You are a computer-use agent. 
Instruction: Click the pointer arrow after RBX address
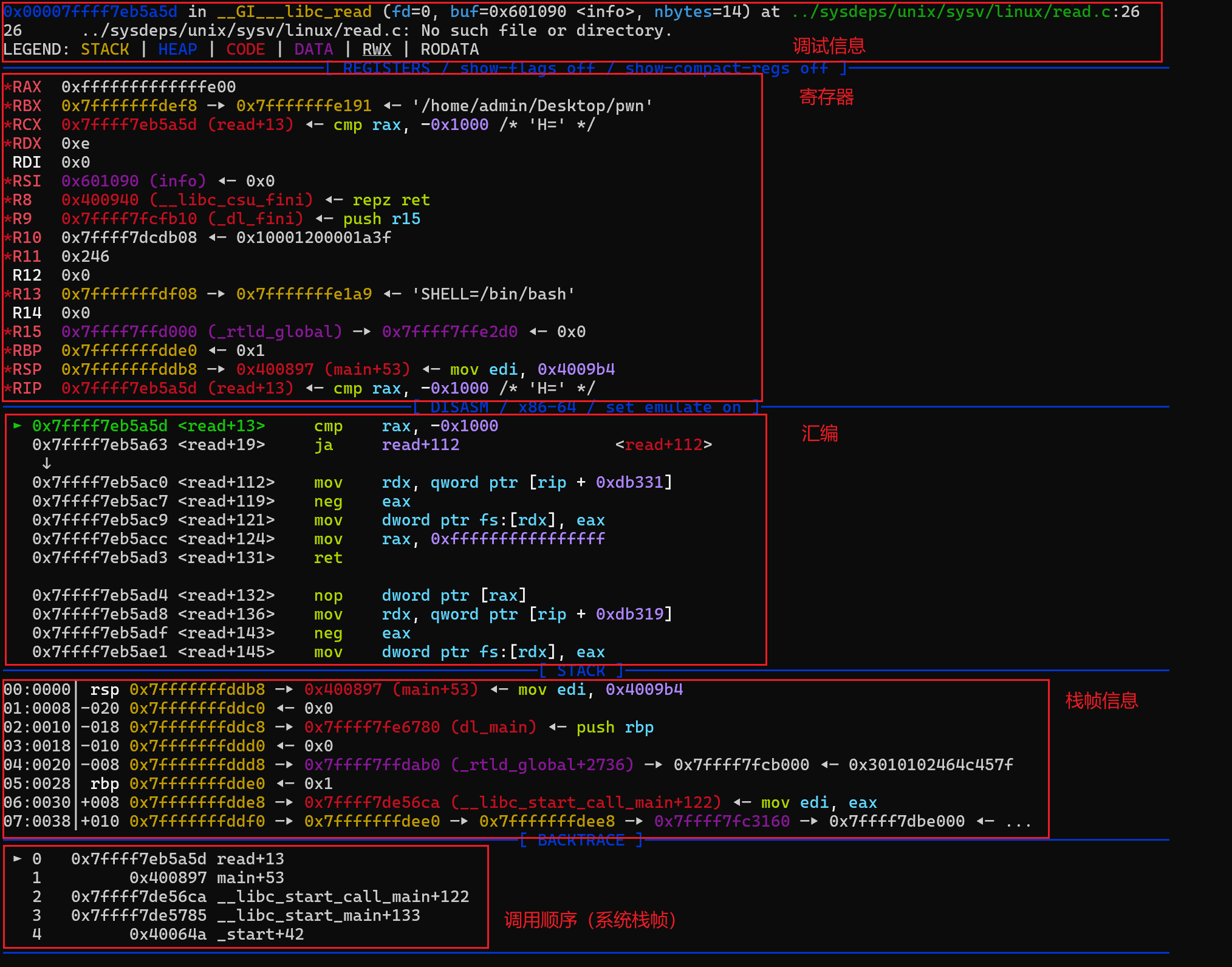[216, 106]
